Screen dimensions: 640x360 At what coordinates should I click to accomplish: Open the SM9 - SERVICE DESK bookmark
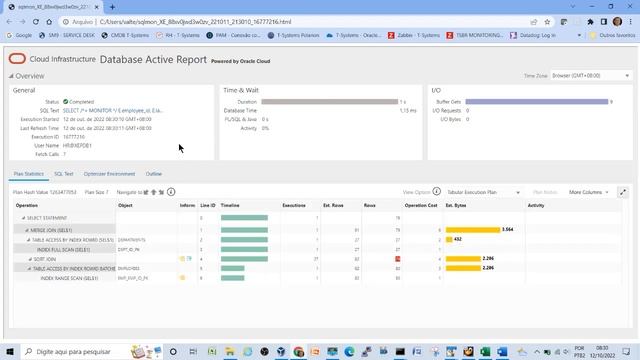pos(67,36)
